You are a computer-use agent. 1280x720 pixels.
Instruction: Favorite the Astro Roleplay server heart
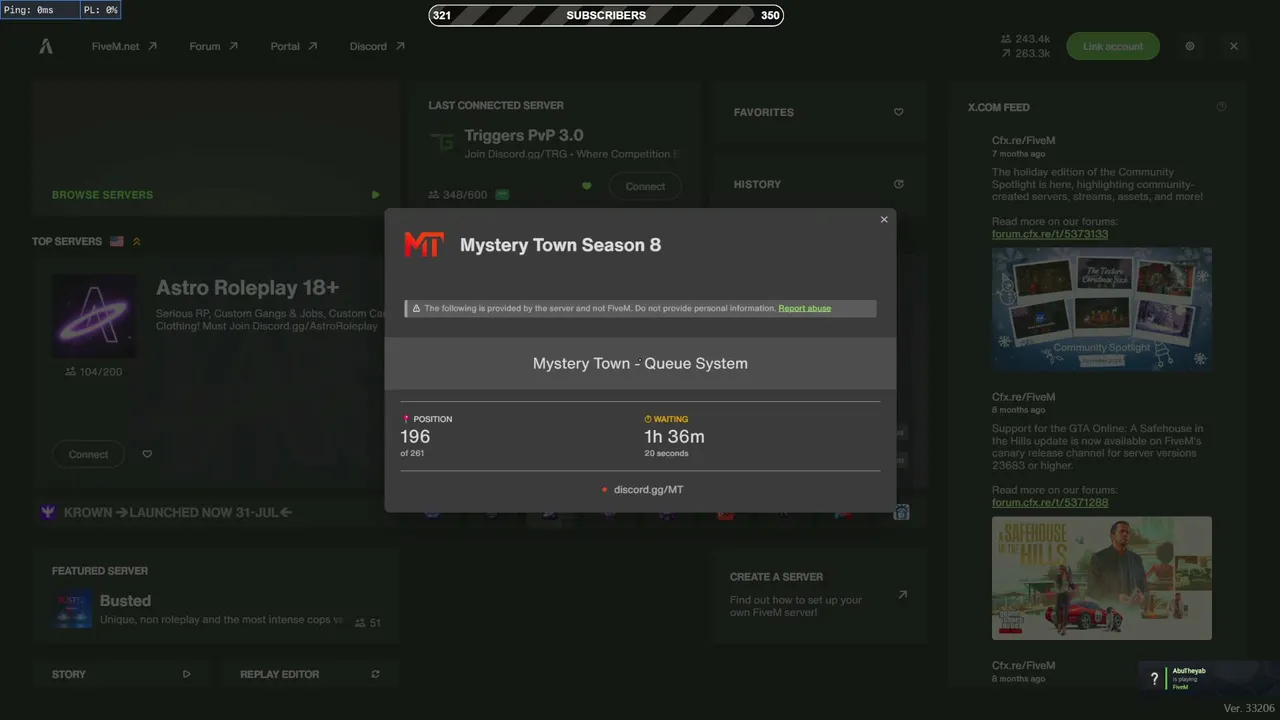tap(147, 454)
